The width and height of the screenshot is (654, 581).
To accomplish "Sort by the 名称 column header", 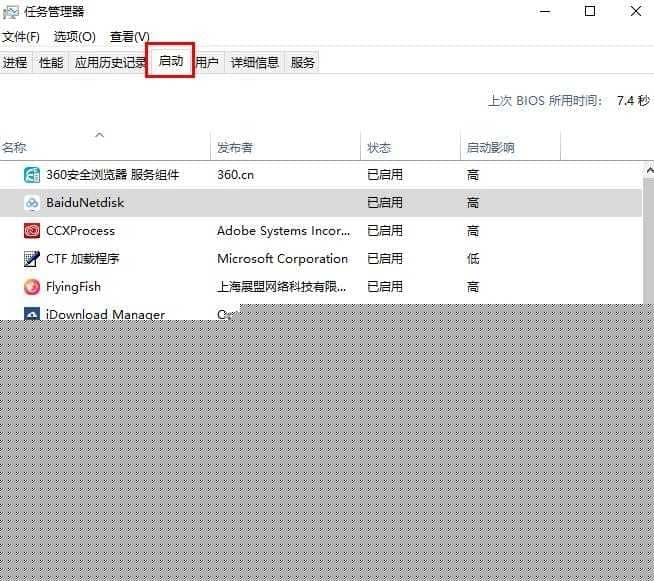I will point(14,148).
